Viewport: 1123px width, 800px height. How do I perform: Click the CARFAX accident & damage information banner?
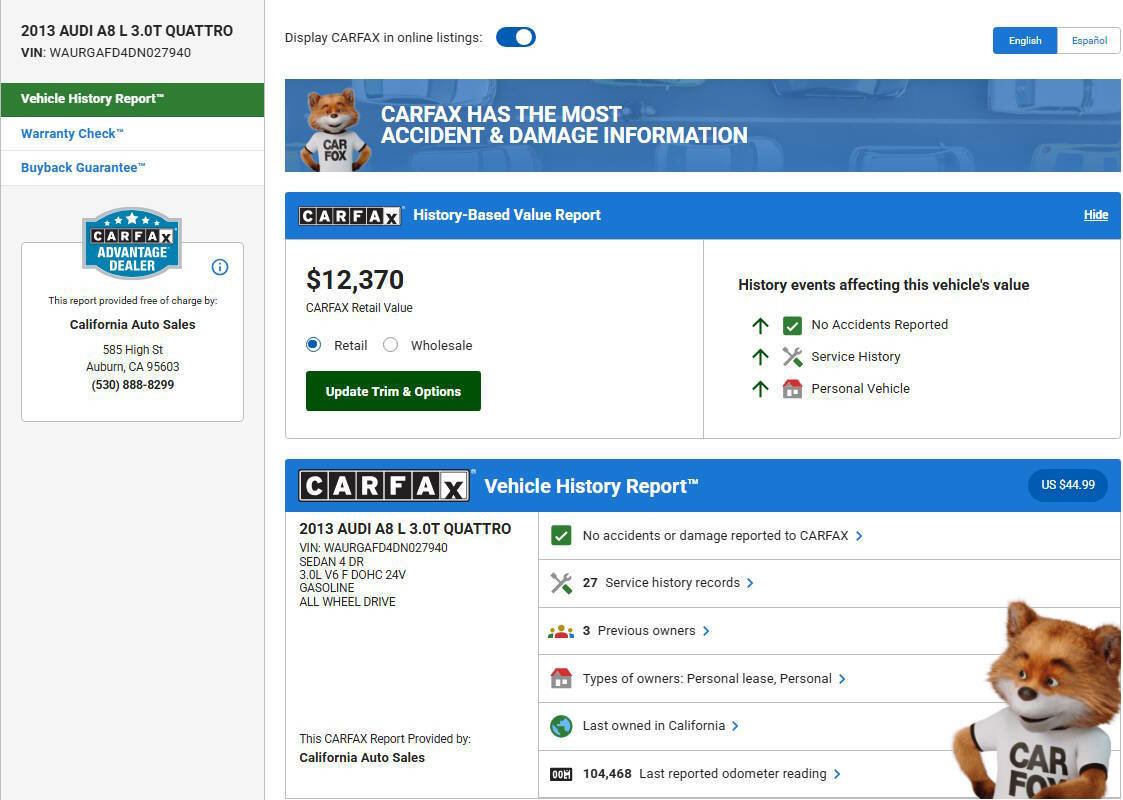pyautogui.click(x=703, y=125)
